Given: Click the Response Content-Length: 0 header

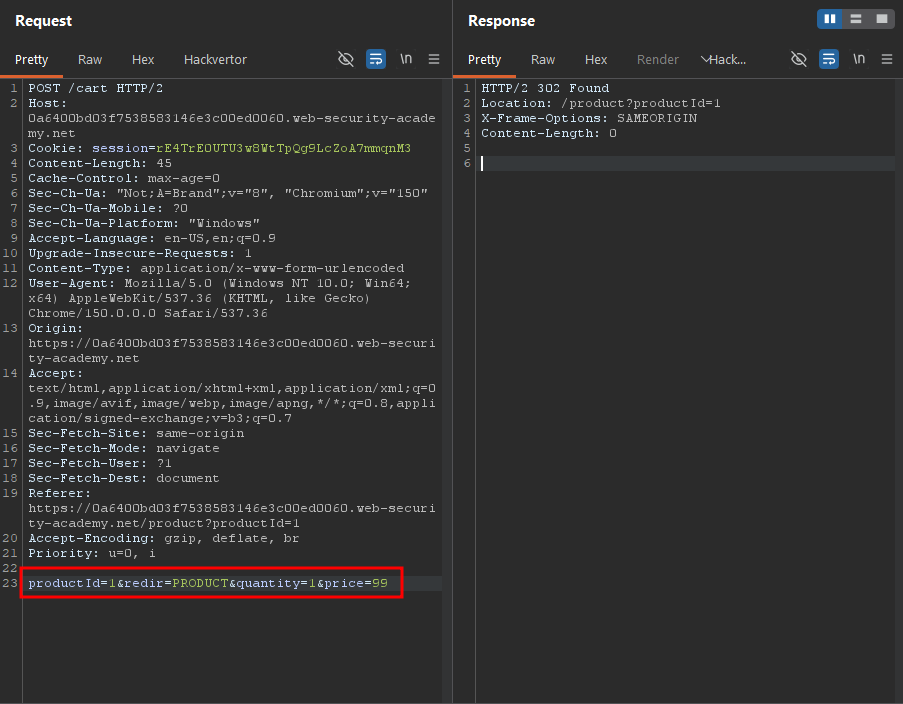Looking at the screenshot, I should click(x=549, y=133).
